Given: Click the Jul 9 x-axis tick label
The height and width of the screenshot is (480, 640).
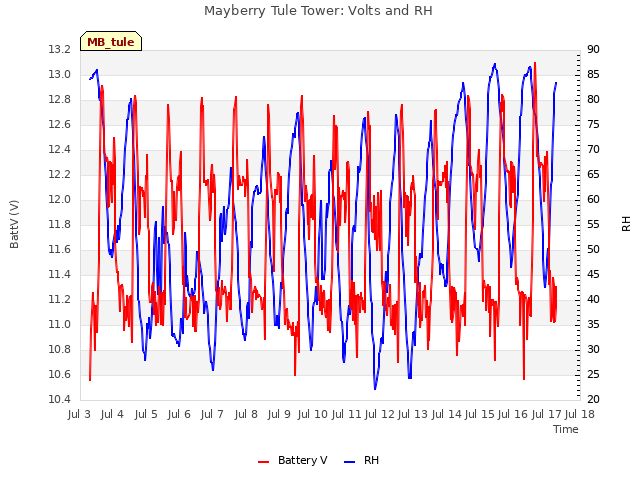Looking at the screenshot, I should (279, 414).
